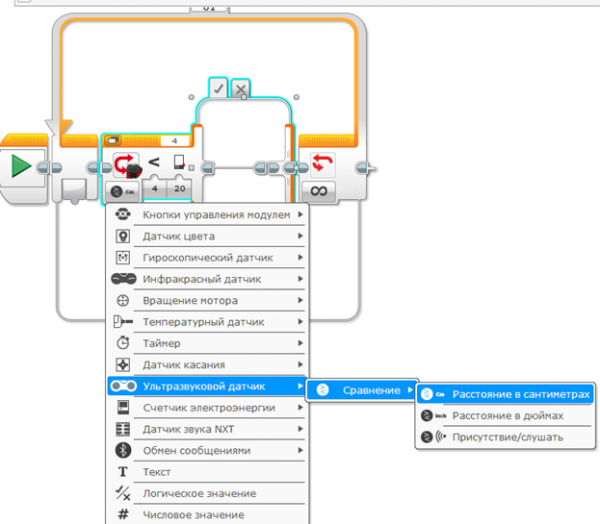The height and width of the screenshot is (524, 600).
Task: Click the motor rotation icon
Action: (x=123, y=300)
